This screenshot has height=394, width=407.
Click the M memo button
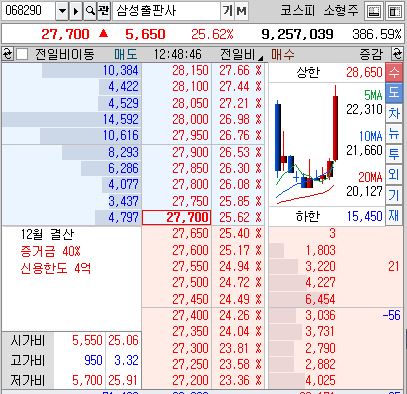241,11
